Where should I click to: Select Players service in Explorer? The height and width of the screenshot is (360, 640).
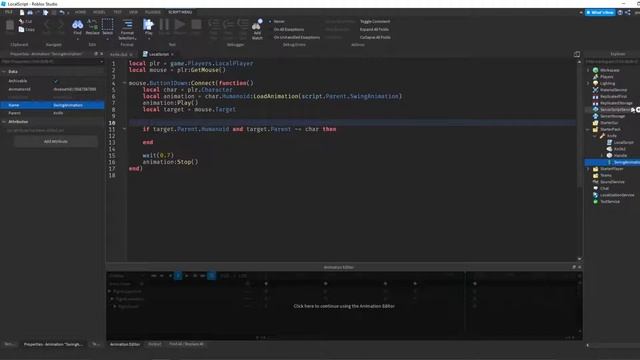(607, 77)
